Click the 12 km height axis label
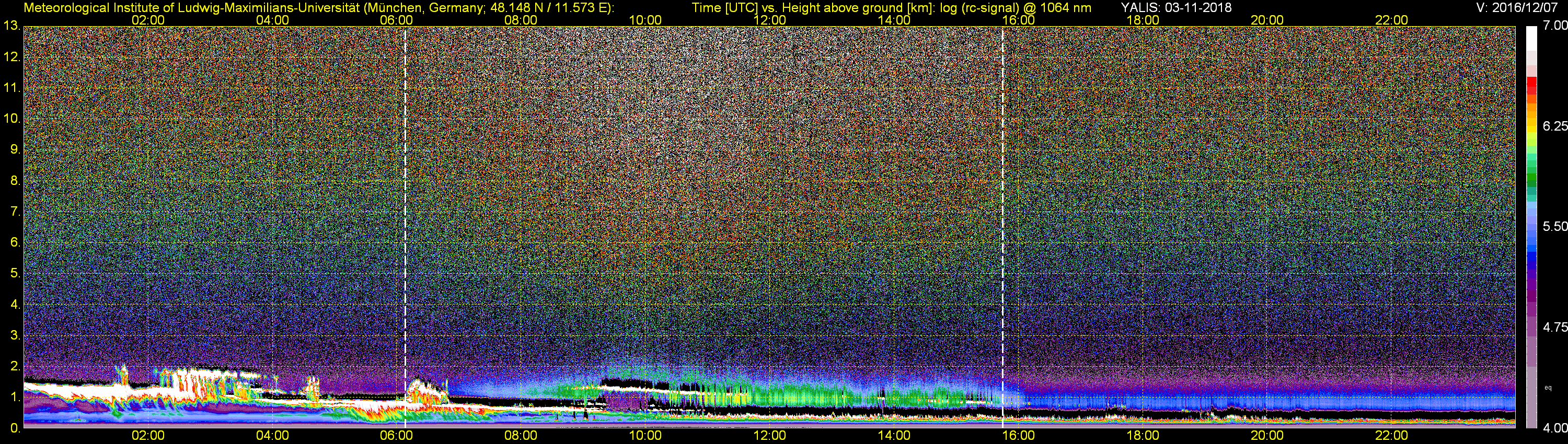The height and width of the screenshot is (444, 1568). coord(11,57)
